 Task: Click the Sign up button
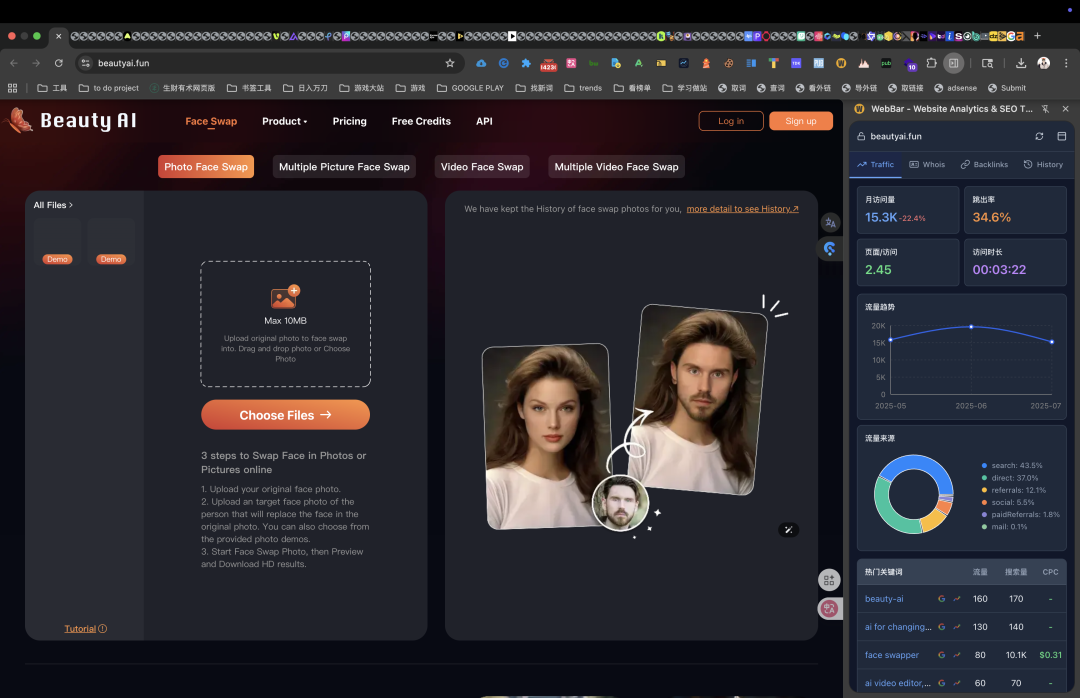pos(800,121)
